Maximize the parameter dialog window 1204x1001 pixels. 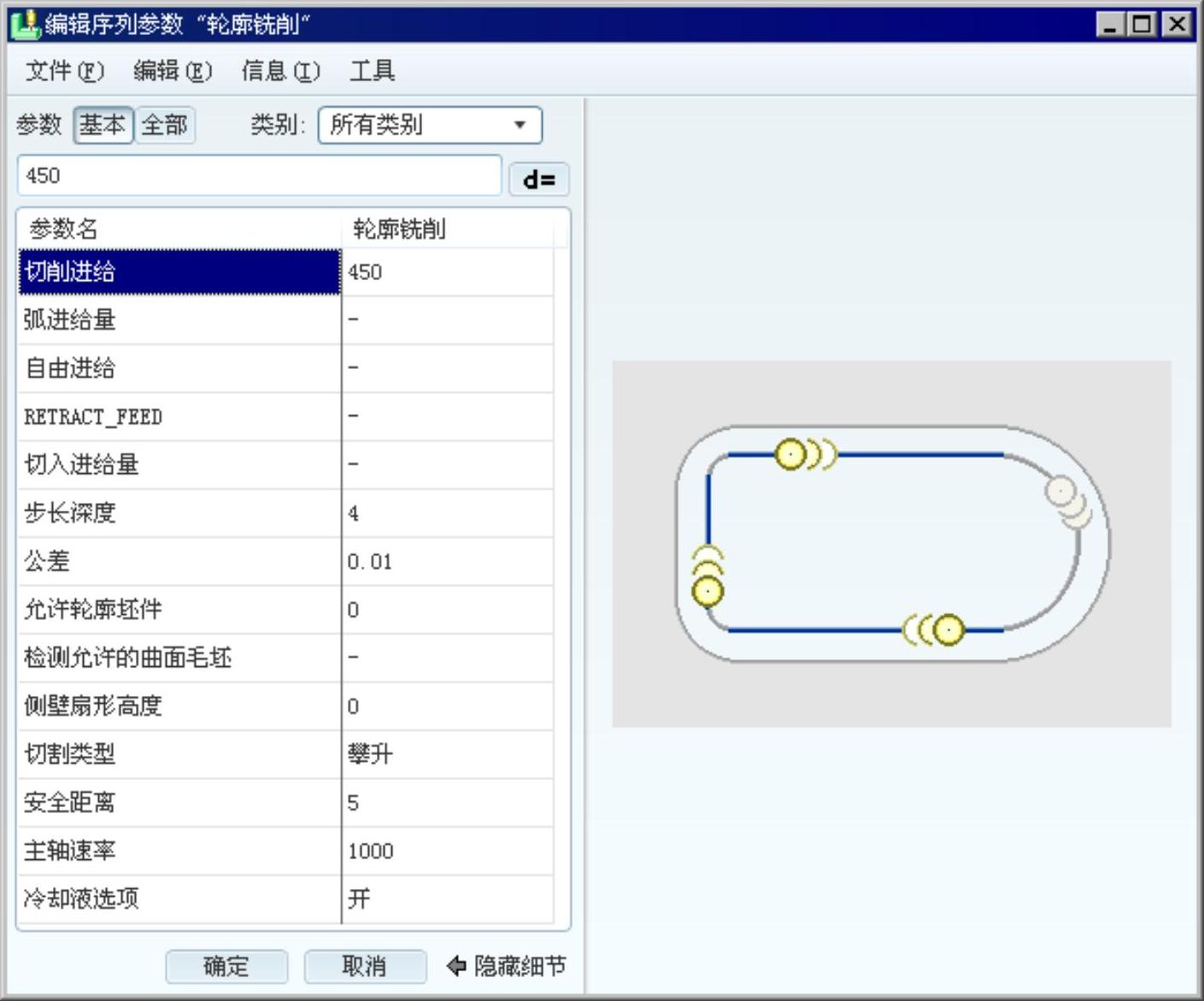tap(1142, 24)
